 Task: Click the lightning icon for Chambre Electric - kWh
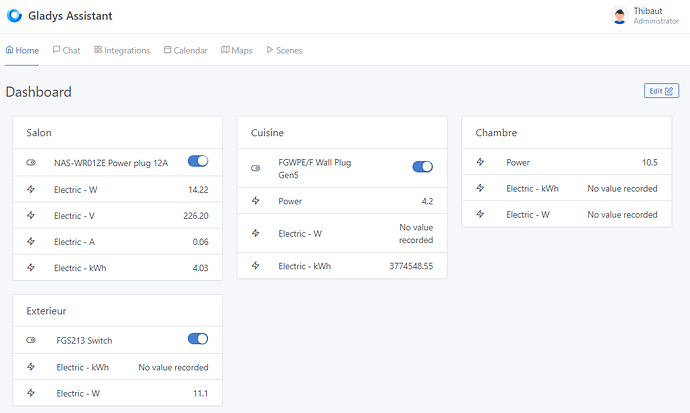pos(480,188)
